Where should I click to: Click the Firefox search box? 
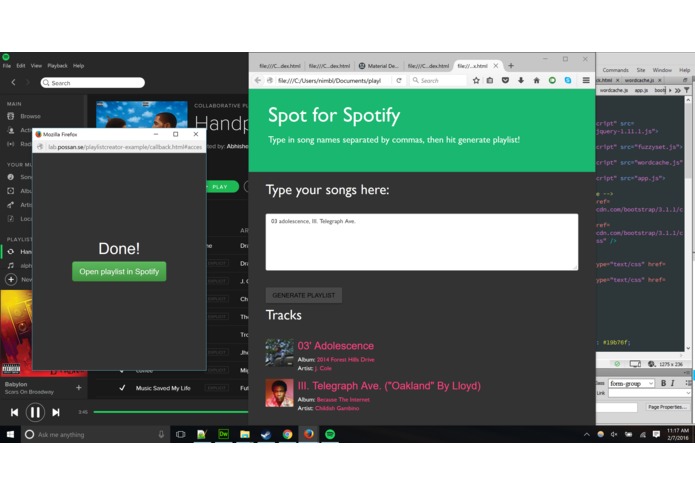click(438, 81)
